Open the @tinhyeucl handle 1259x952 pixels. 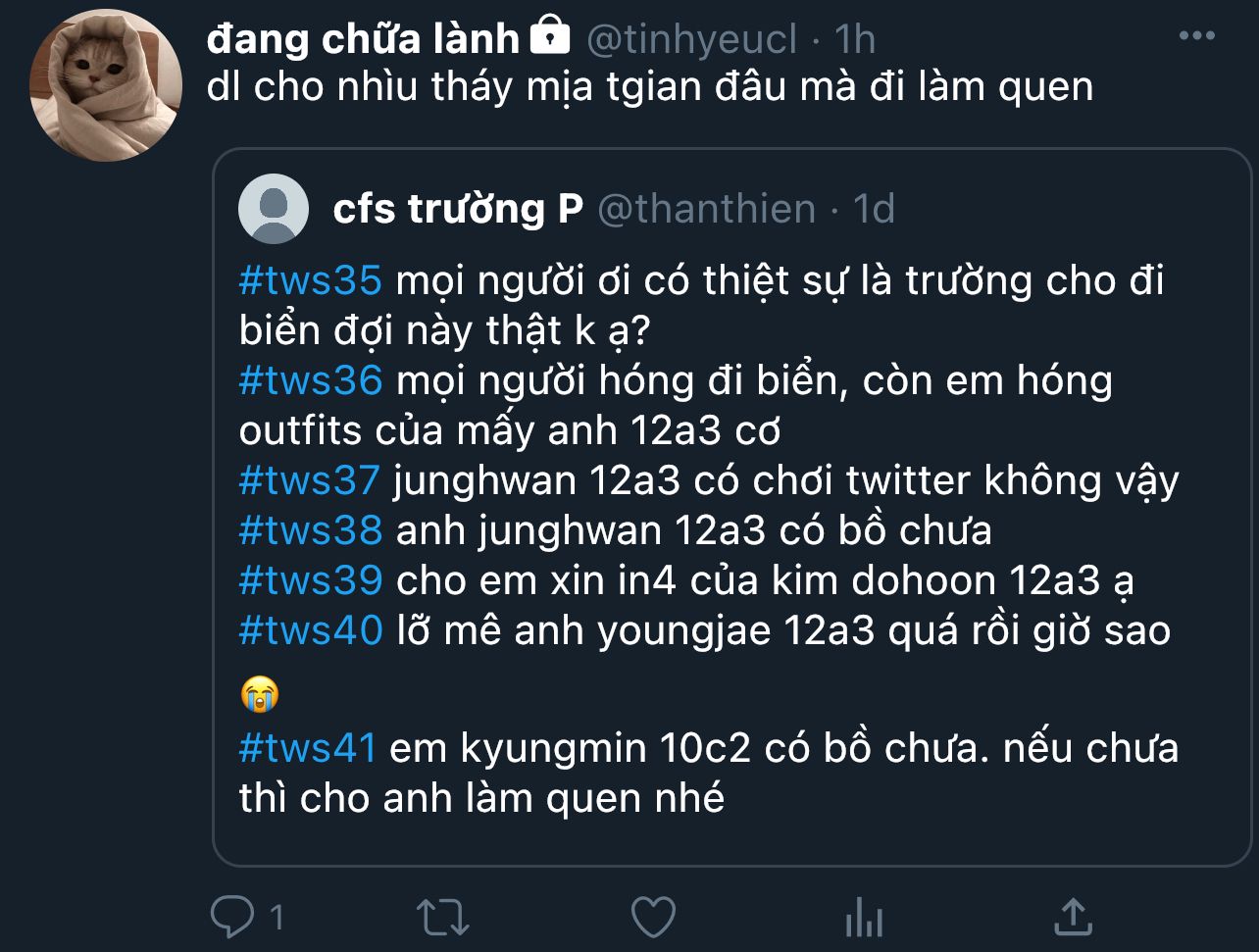(691, 39)
